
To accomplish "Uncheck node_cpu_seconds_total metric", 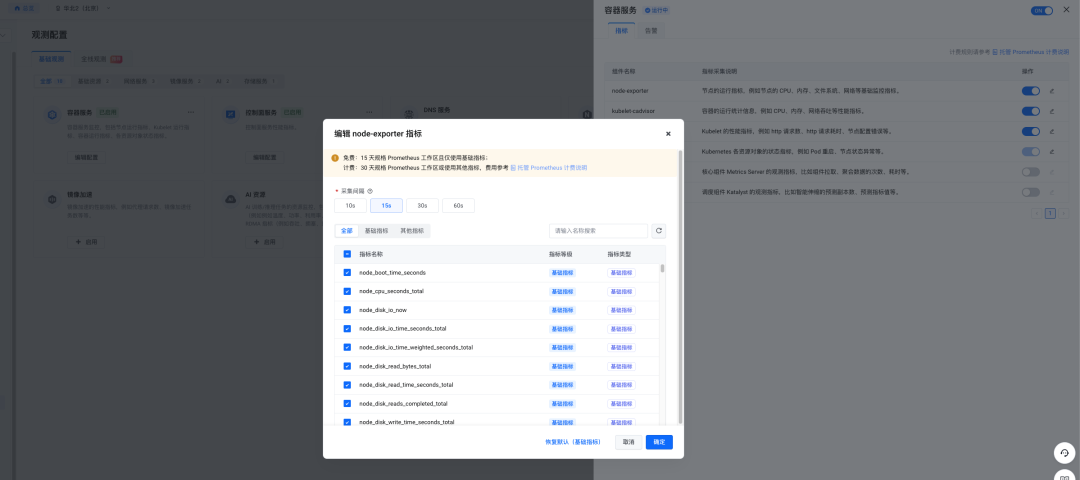I will point(347,291).
